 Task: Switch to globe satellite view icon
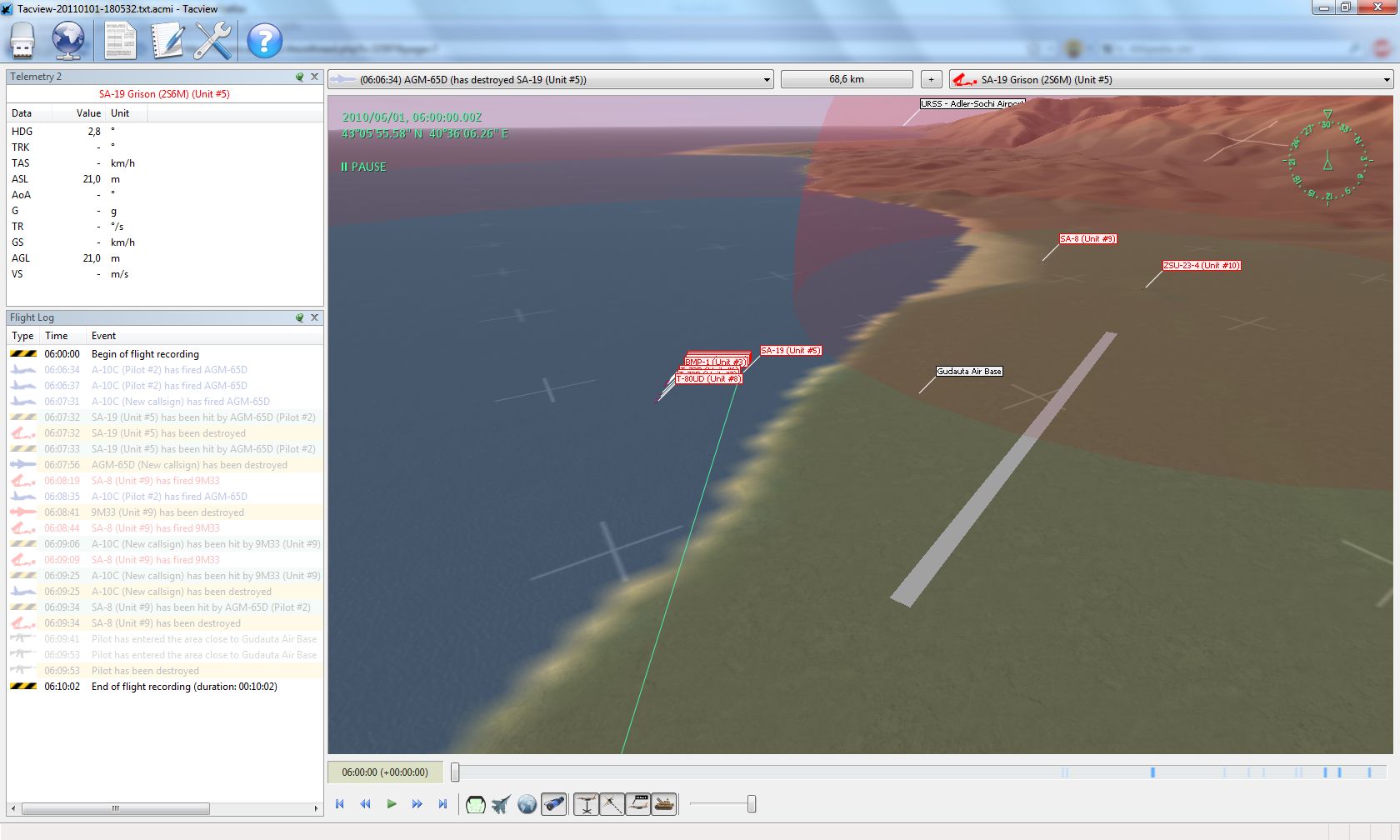tap(527, 804)
